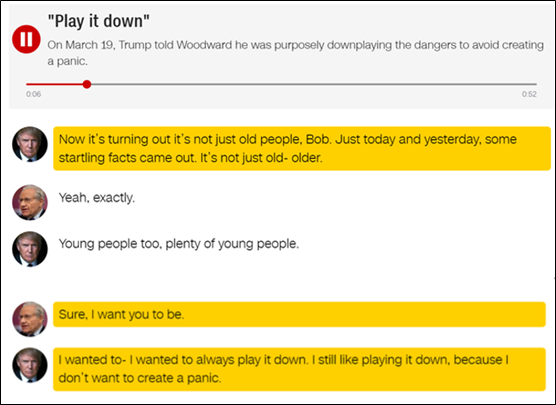Click Trump avatar beside 'Young people too'
This screenshot has width=556, height=405.
(x=30, y=249)
